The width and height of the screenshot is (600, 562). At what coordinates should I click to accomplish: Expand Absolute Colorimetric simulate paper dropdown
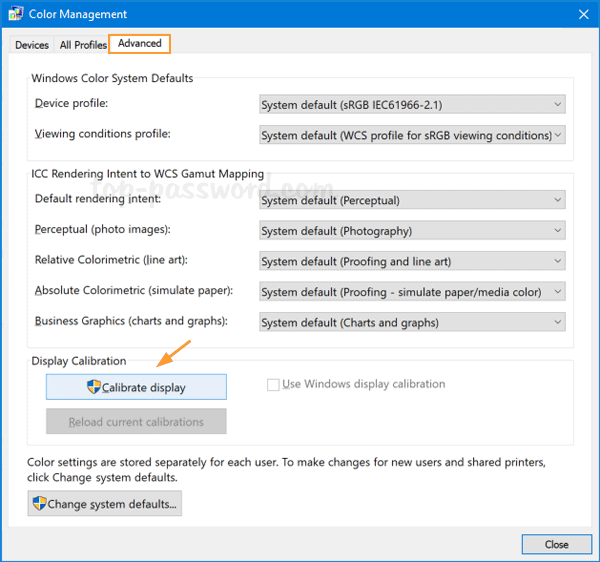(412, 292)
